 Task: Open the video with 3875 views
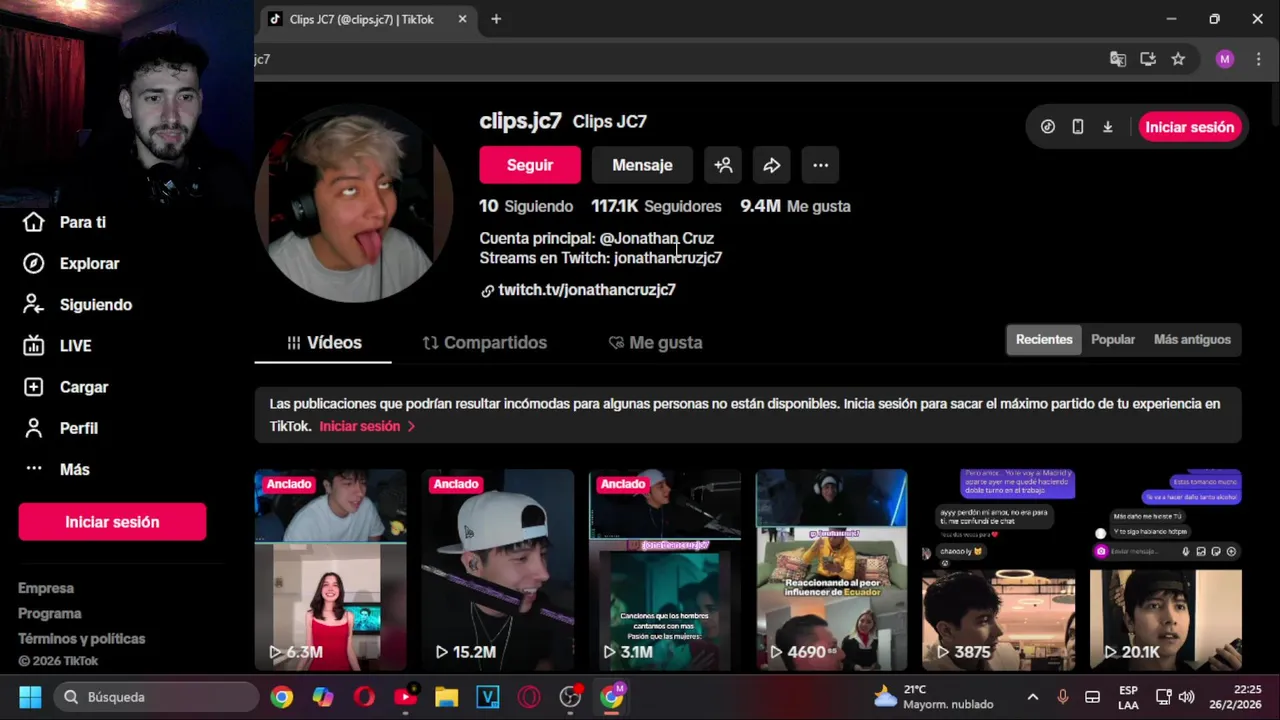[x=999, y=570]
